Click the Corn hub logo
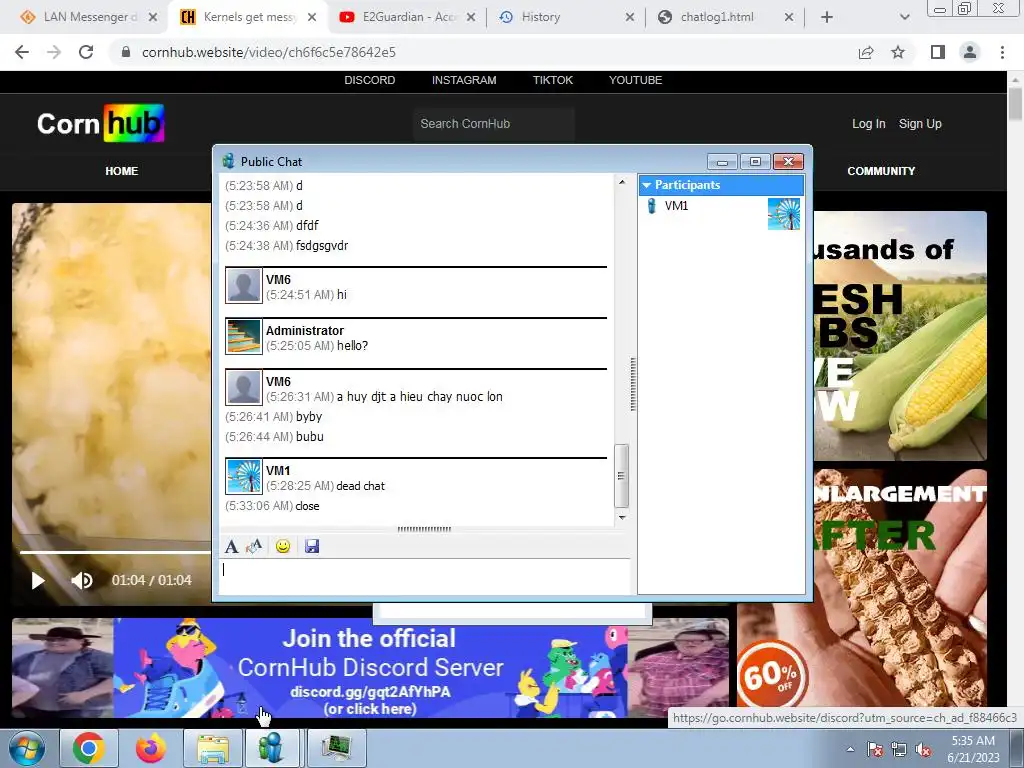Image resolution: width=1024 pixels, height=768 pixels. tap(101, 123)
